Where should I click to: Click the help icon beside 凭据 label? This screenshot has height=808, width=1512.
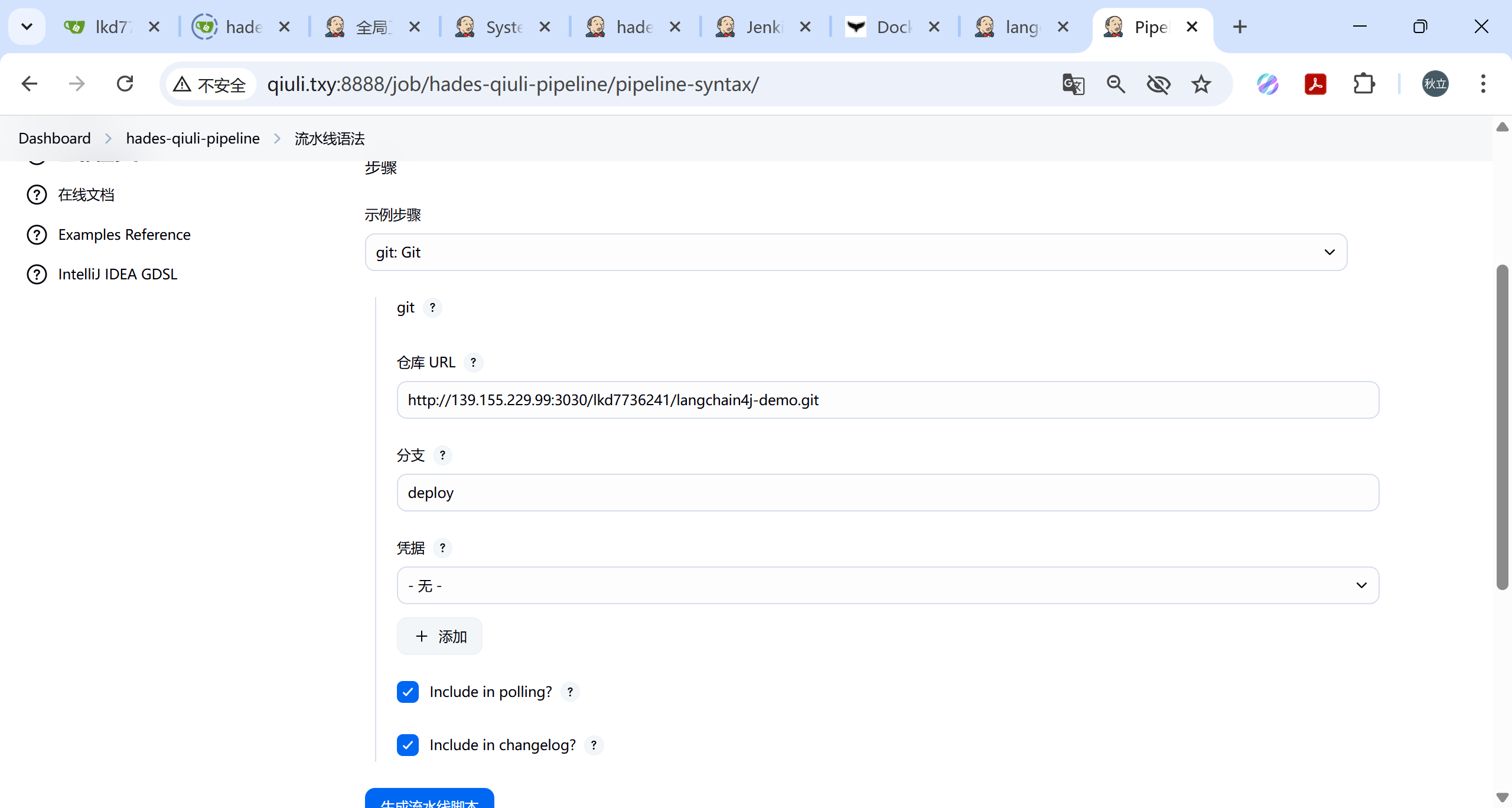pyautogui.click(x=442, y=548)
